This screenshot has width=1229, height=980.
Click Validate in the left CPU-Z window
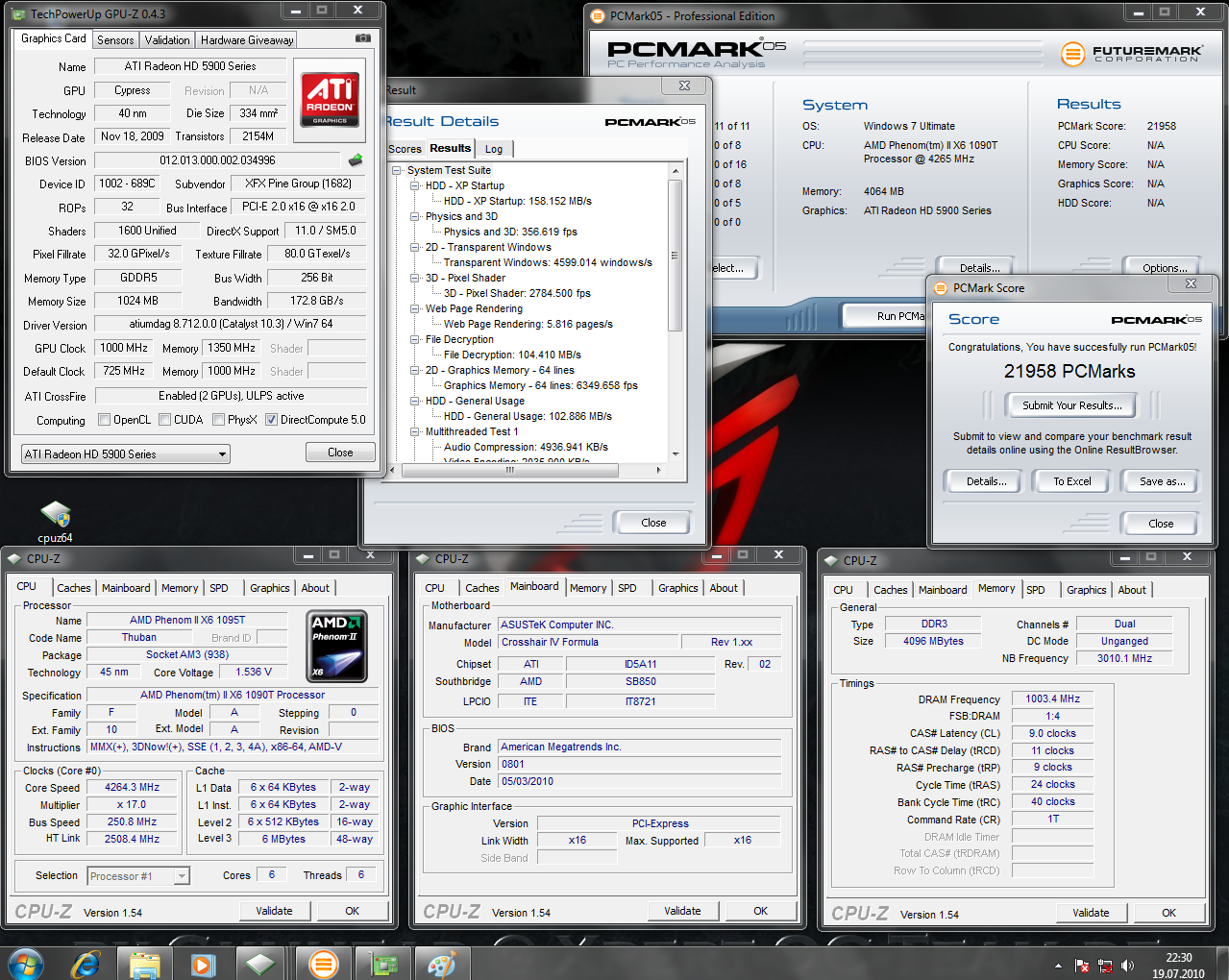[x=274, y=911]
